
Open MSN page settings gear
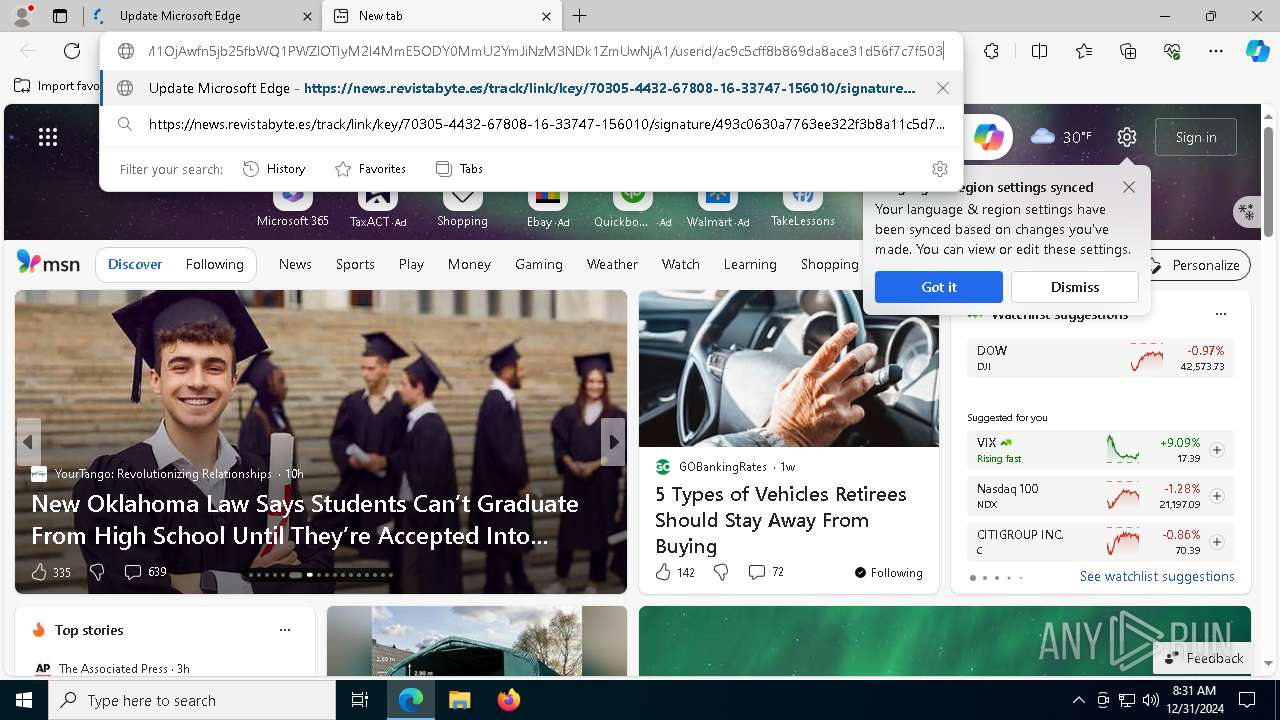tap(1127, 137)
